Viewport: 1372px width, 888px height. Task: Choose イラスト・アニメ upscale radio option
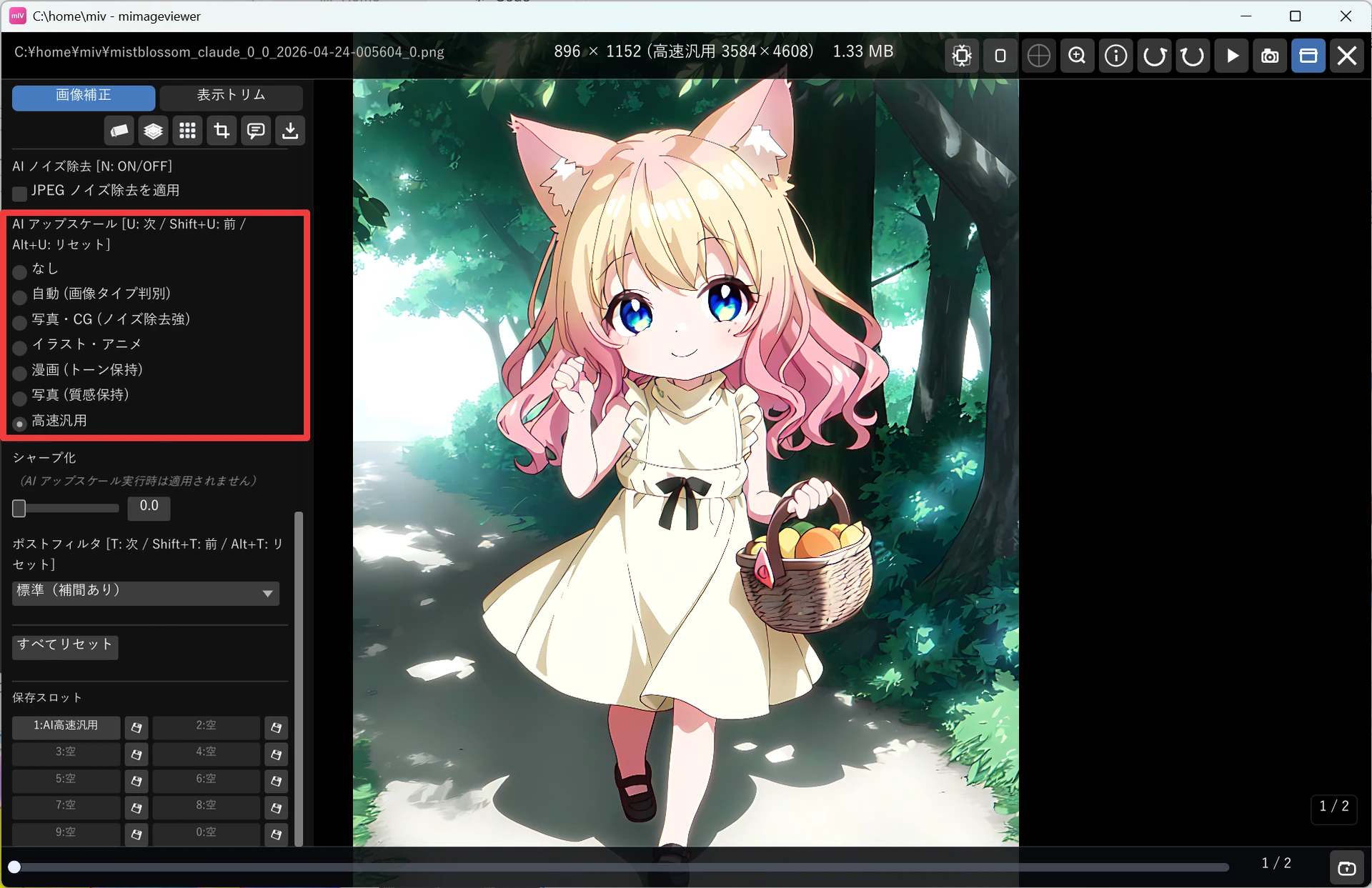[x=20, y=346]
